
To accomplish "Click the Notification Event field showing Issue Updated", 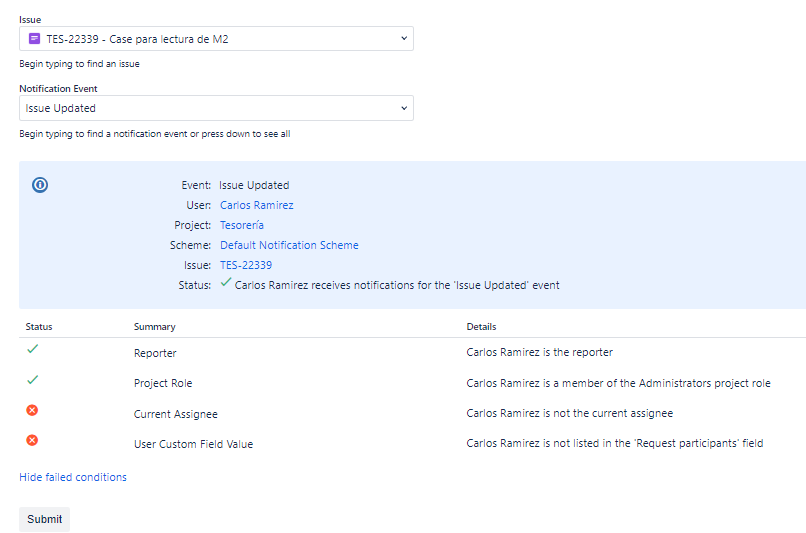I will tap(216, 108).
